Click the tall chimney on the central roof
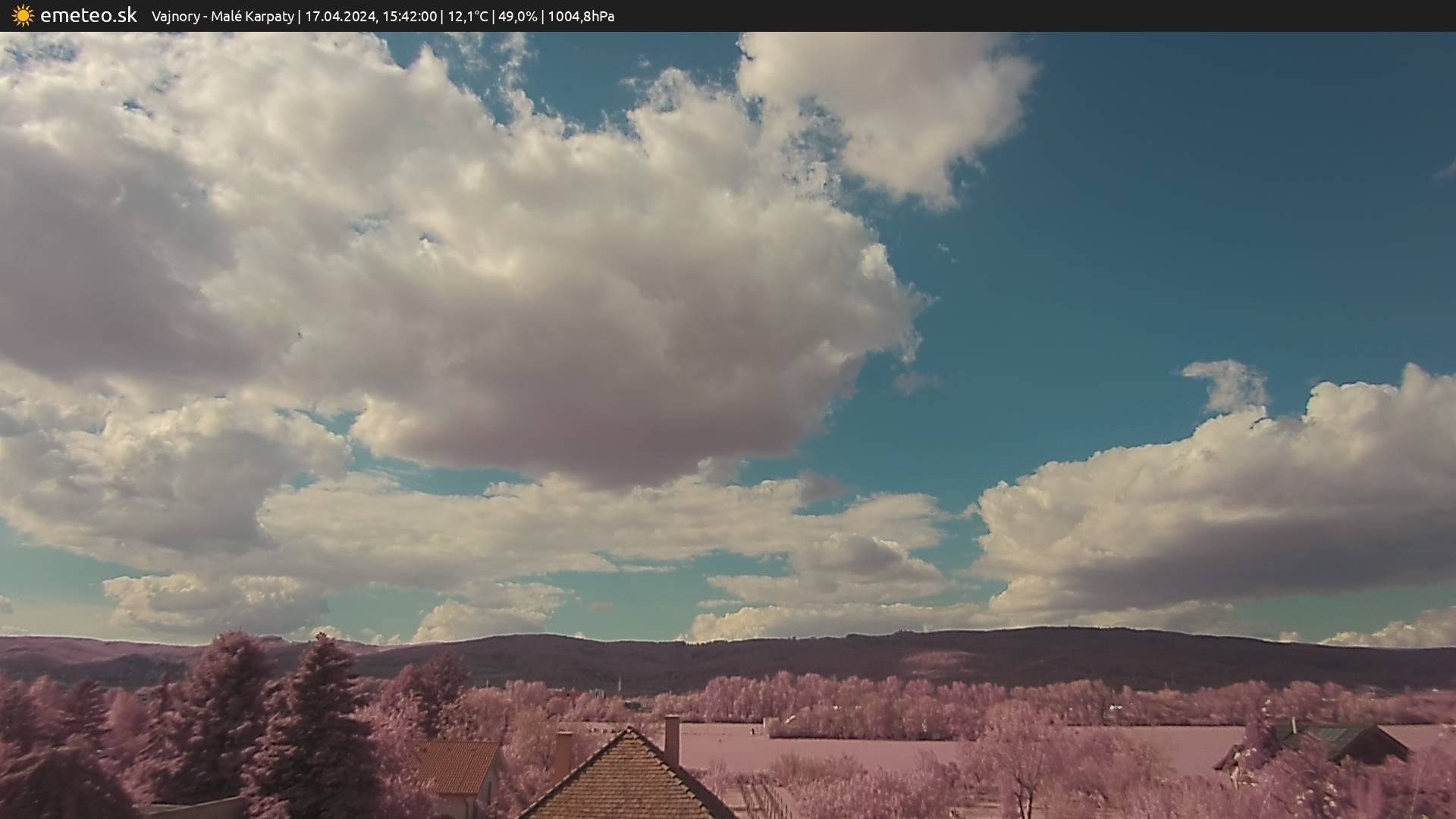The width and height of the screenshot is (1456, 819). pyautogui.click(x=672, y=739)
